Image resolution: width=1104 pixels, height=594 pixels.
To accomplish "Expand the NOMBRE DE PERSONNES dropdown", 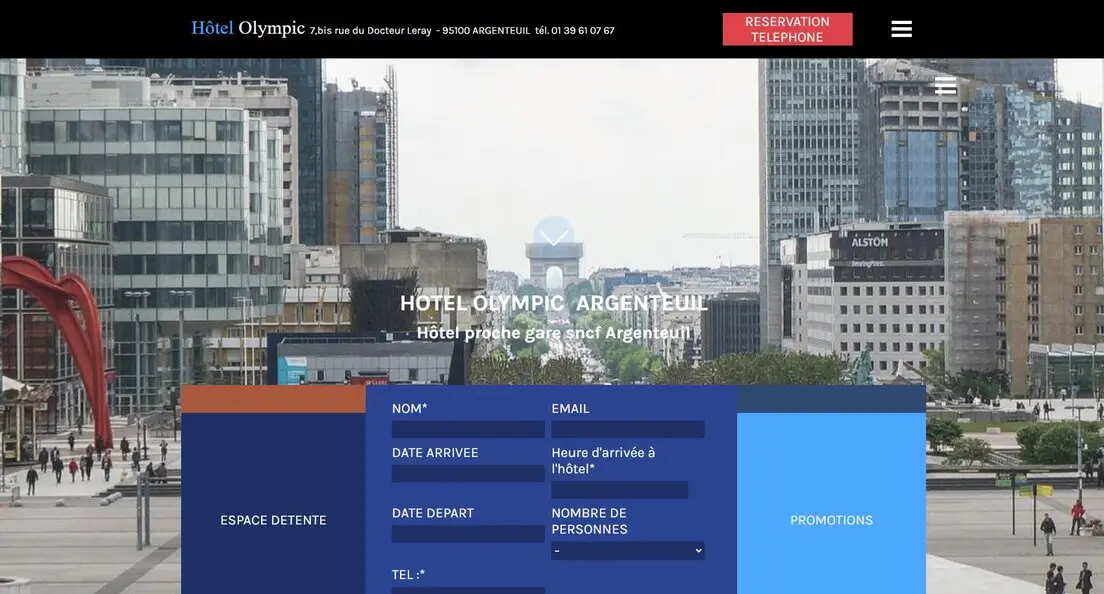I will click(627, 551).
